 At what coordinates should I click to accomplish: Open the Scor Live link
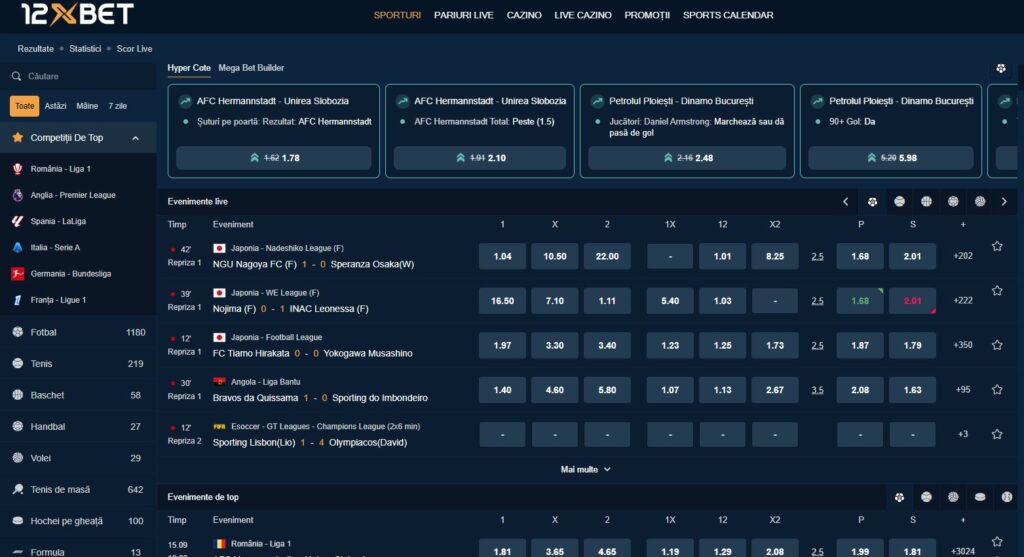[135, 49]
